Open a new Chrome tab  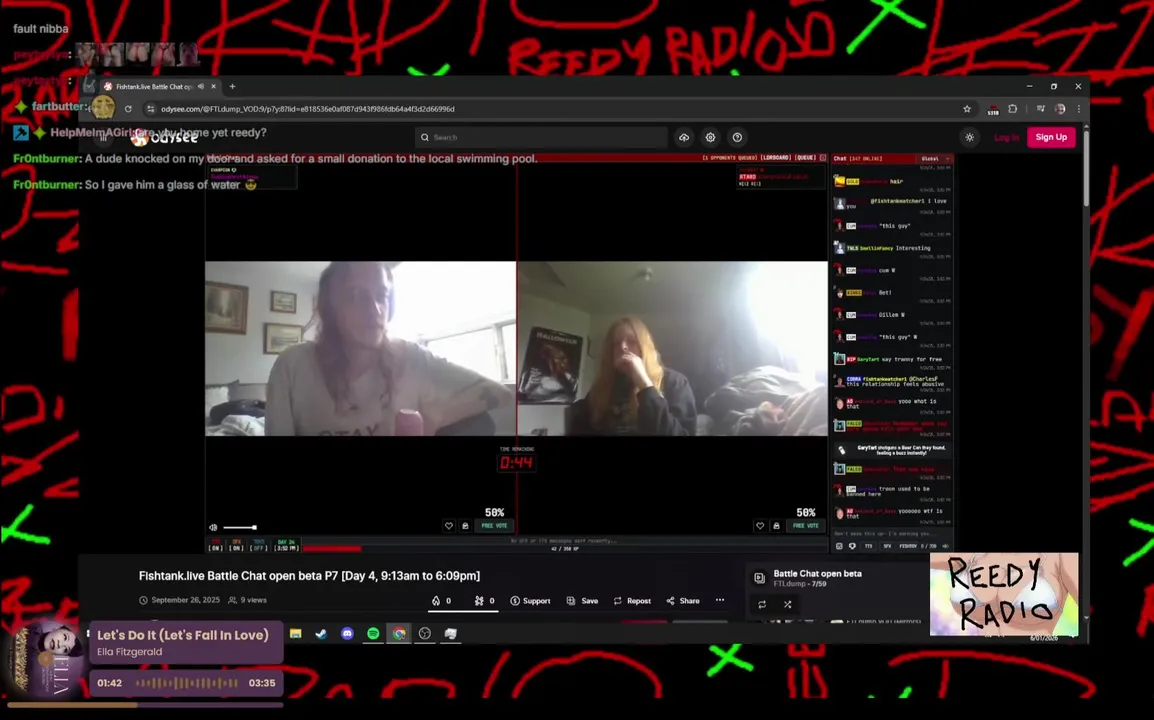pos(233,86)
